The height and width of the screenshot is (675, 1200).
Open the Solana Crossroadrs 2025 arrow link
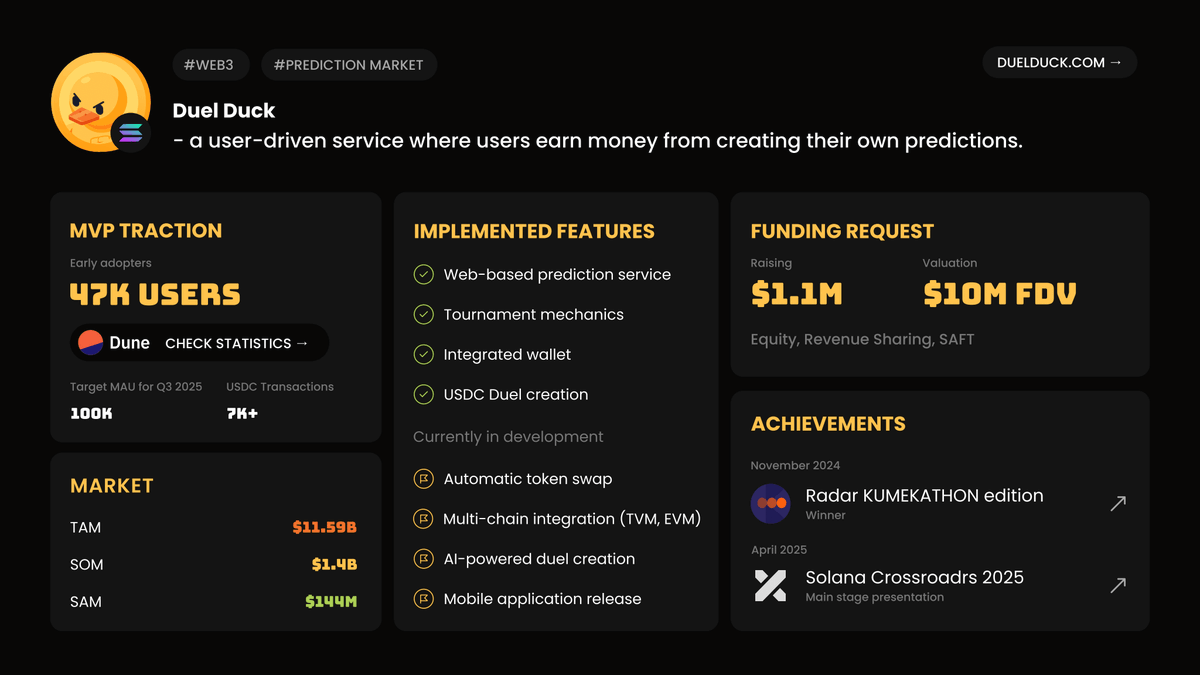pyautogui.click(x=1118, y=585)
